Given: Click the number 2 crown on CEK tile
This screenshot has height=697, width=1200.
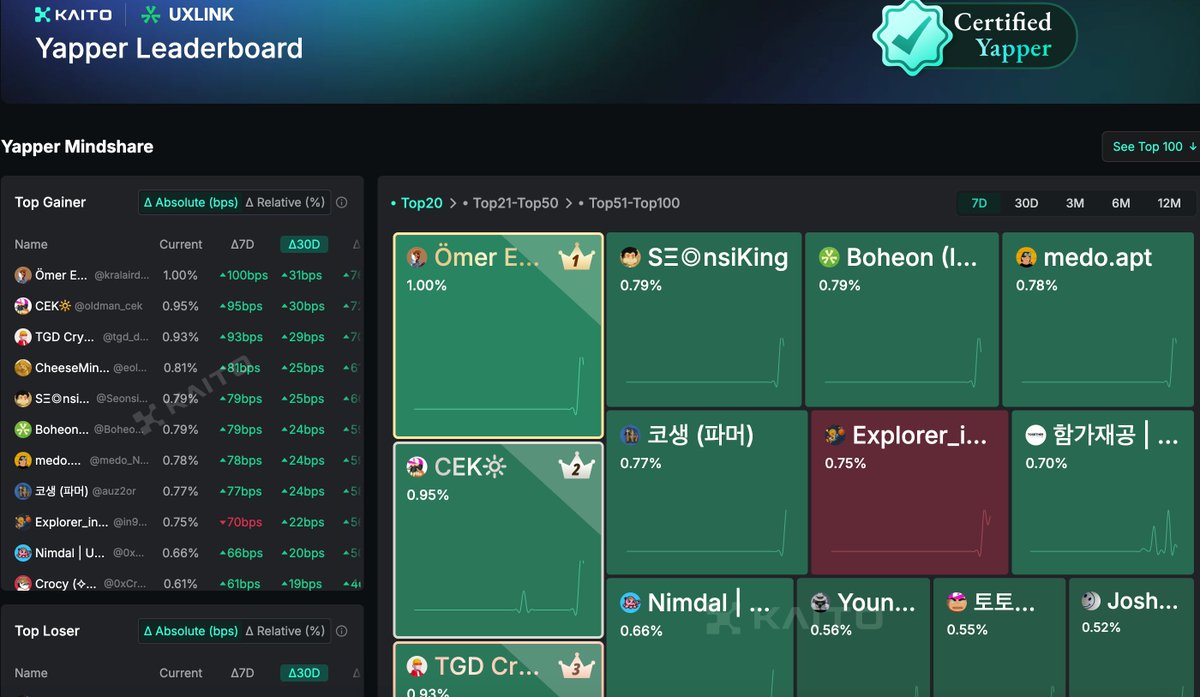Looking at the screenshot, I should tap(576, 466).
